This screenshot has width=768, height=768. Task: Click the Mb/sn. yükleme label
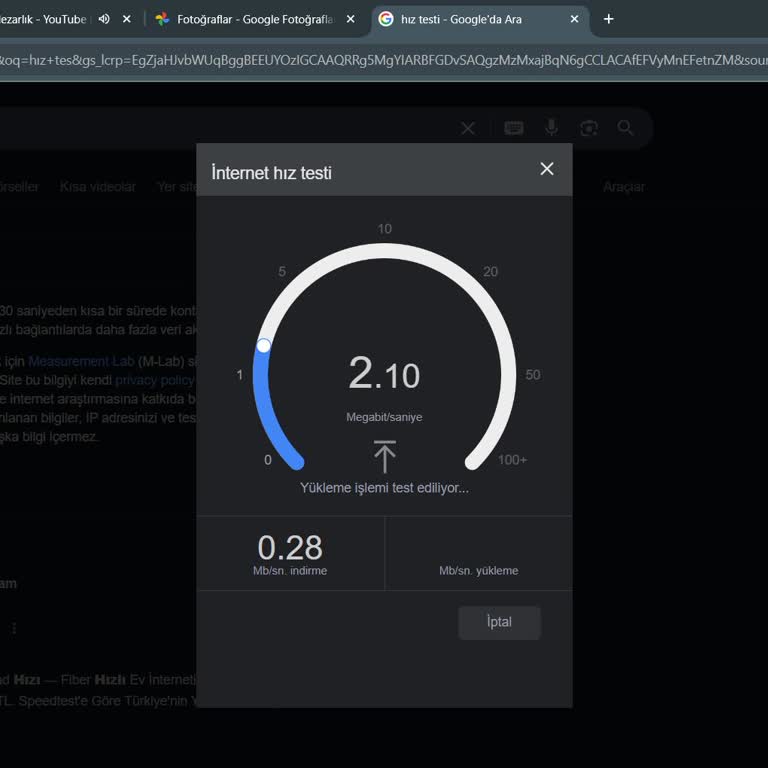(x=479, y=571)
